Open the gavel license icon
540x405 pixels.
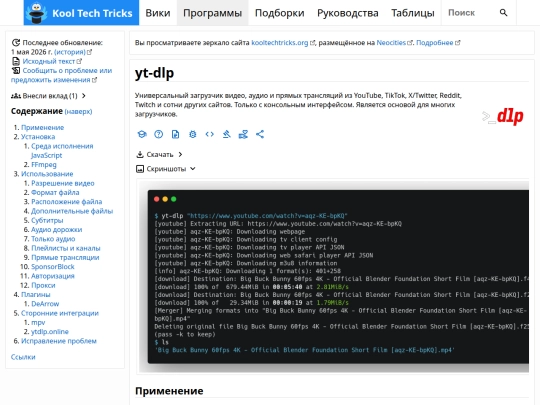coord(226,134)
